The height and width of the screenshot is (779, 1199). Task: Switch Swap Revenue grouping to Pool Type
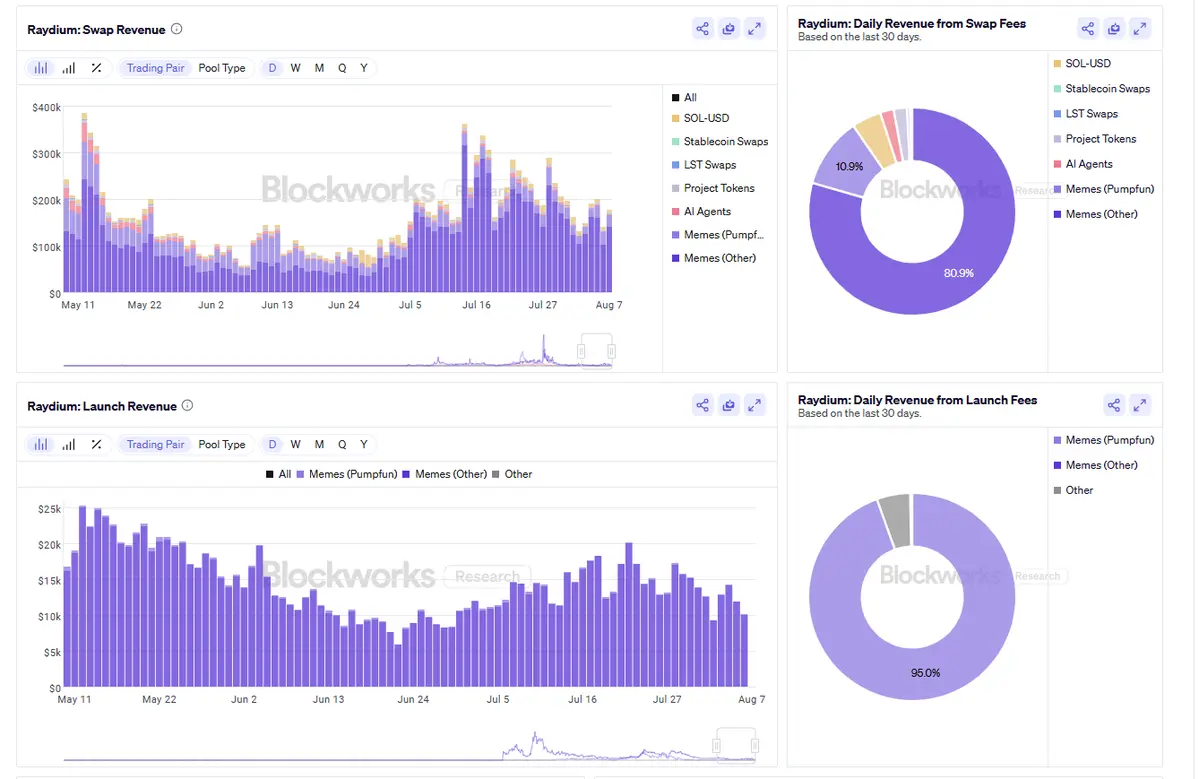click(x=222, y=68)
